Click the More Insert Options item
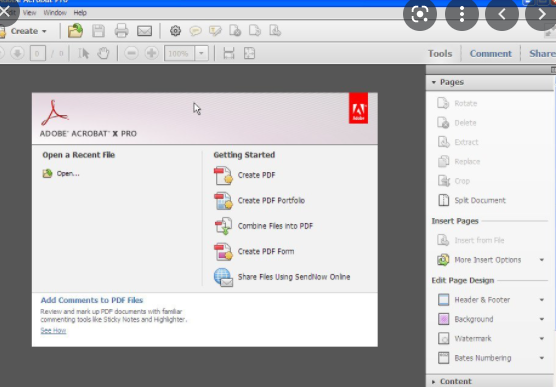The height and width of the screenshot is (387, 556). [x=479, y=260]
